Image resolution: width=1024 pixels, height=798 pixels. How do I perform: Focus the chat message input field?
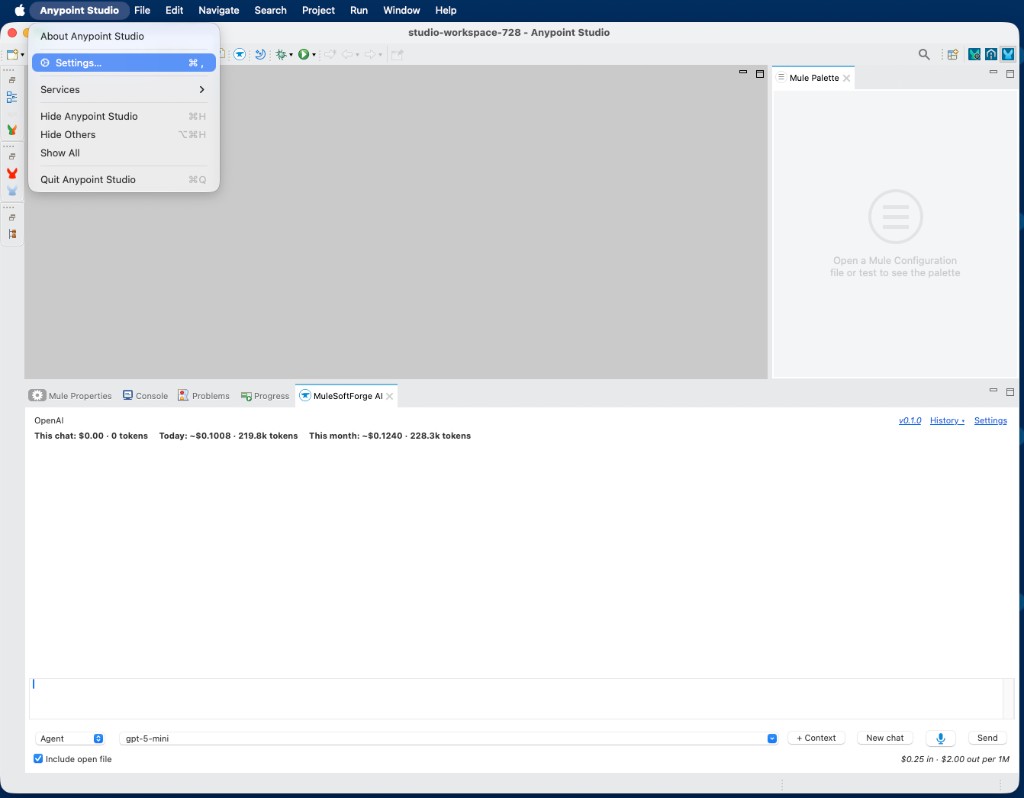(x=516, y=698)
